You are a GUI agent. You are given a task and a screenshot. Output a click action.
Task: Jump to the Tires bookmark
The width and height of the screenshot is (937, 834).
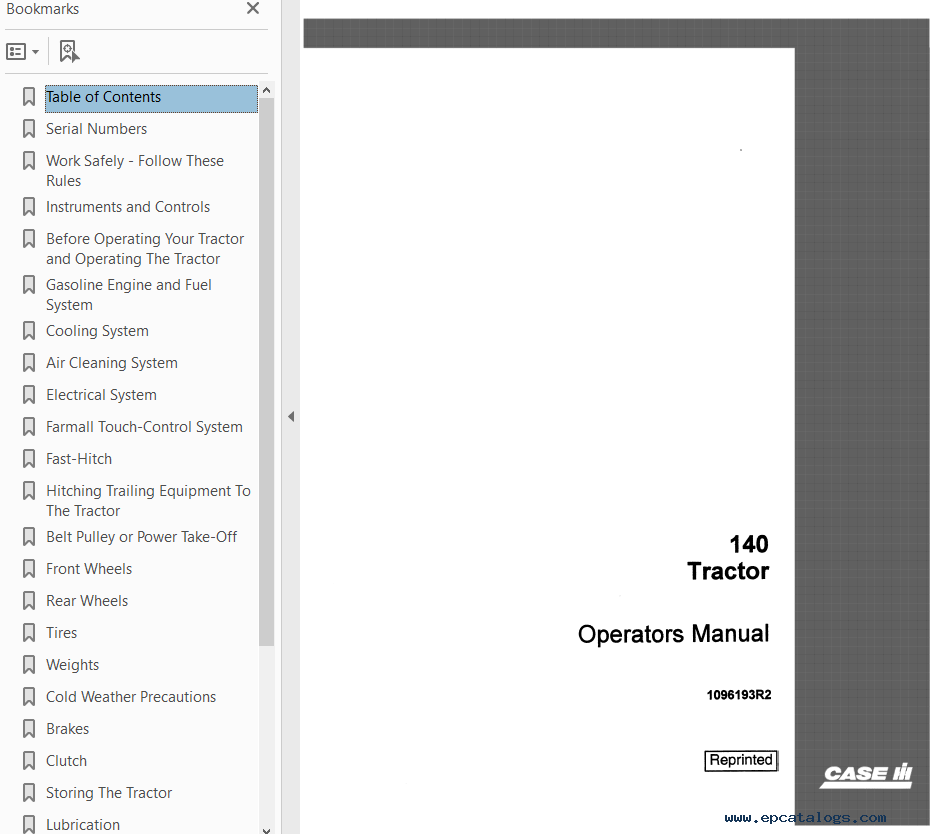pyautogui.click(x=62, y=633)
